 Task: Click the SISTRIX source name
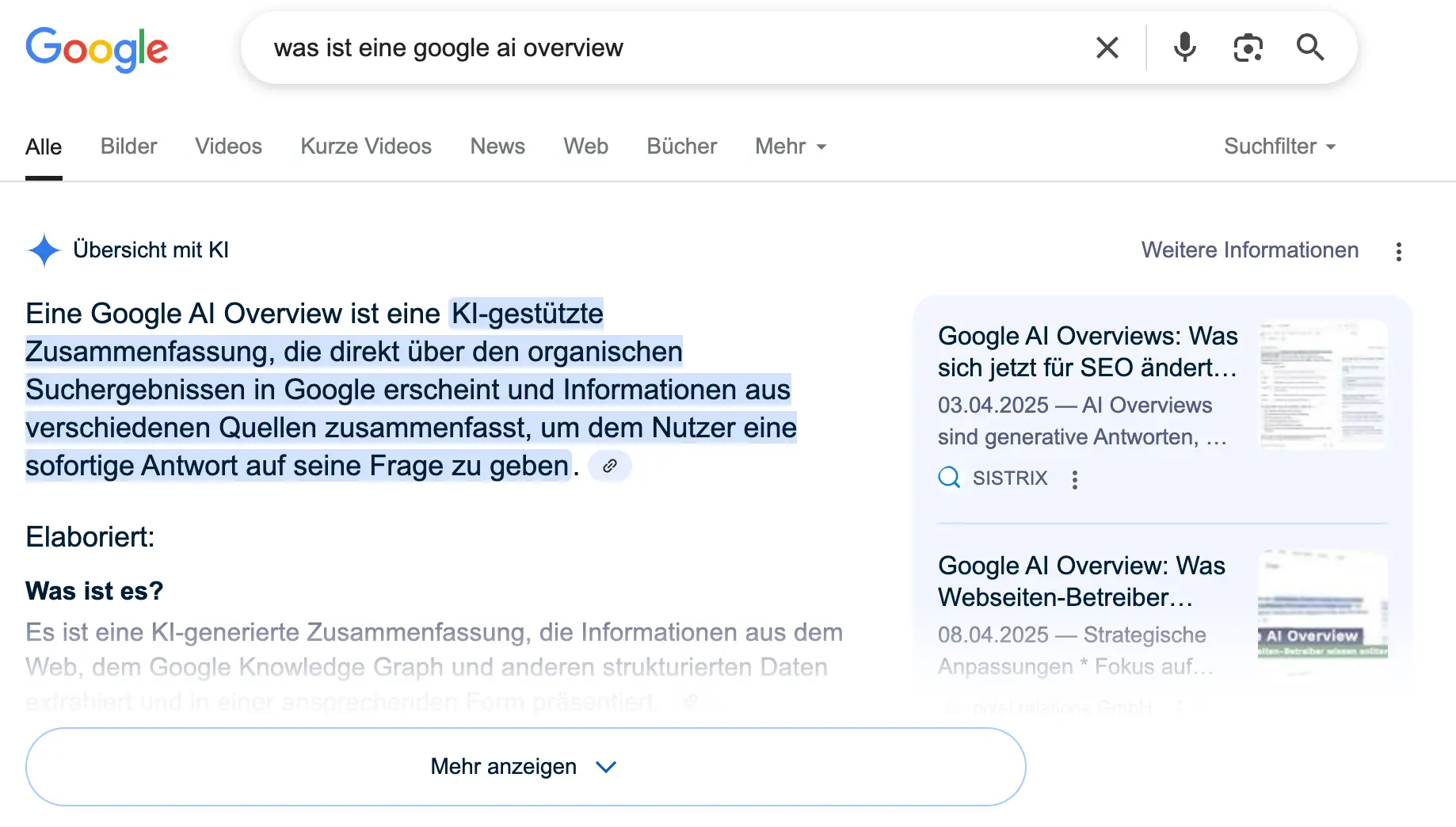1010,478
